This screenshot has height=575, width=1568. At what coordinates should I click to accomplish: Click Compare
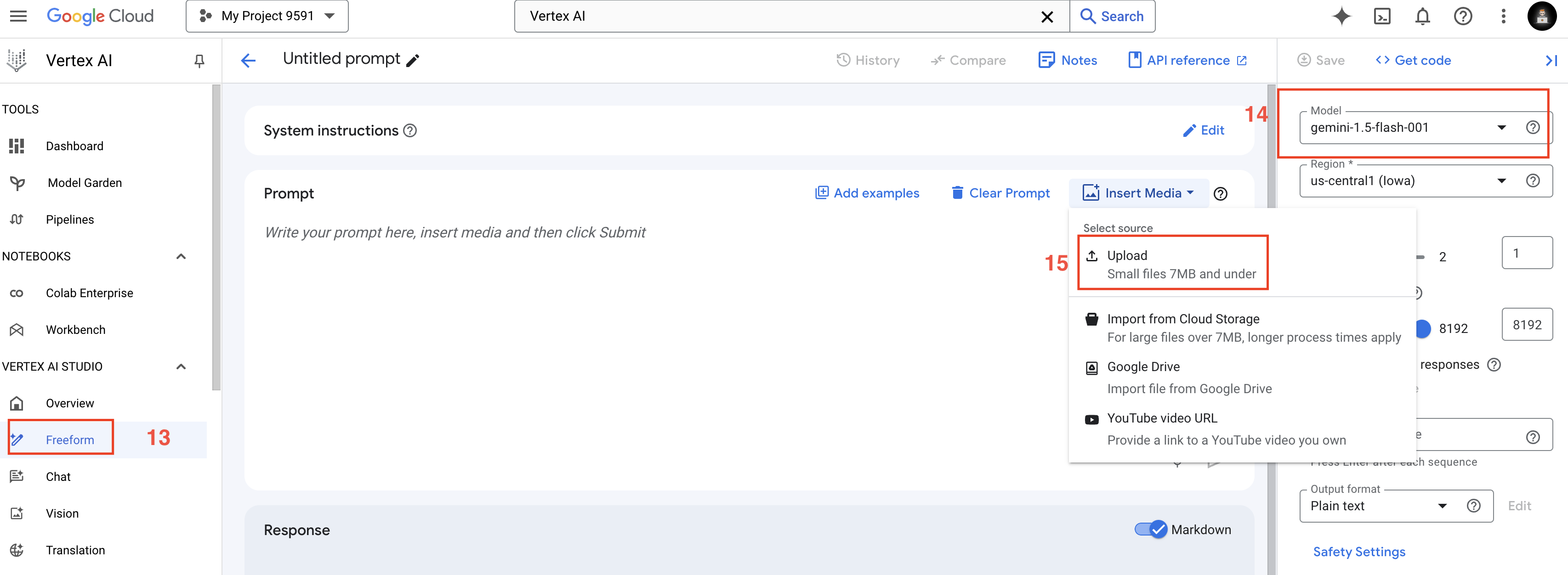[x=968, y=60]
